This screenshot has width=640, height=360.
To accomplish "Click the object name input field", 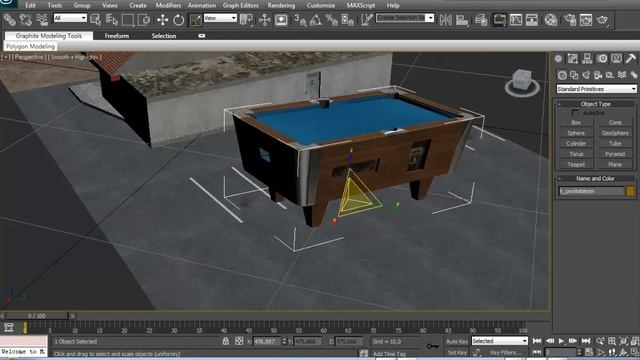I will pyautogui.click(x=591, y=191).
